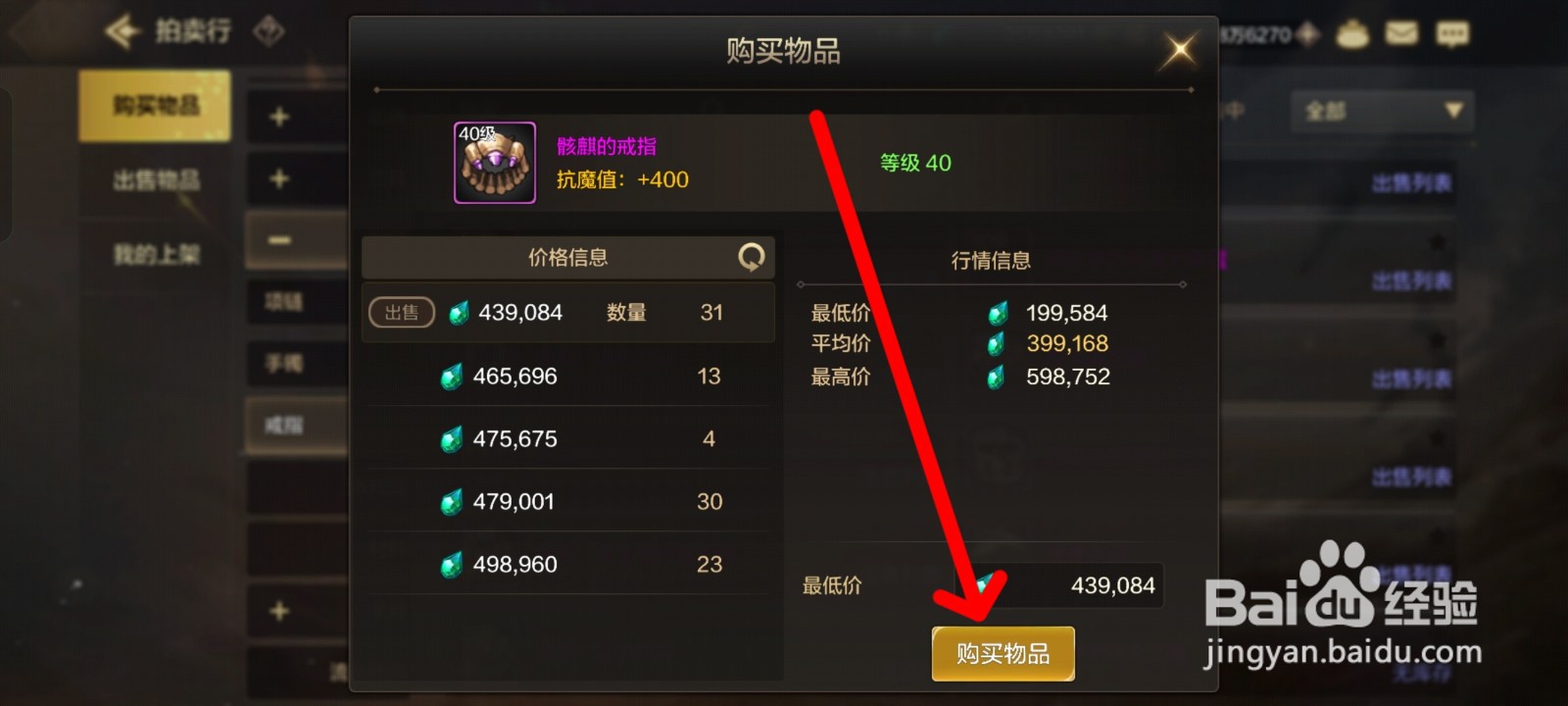Open the 全部 filter dropdown
The height and width of the screenshot is (706, 1568).
1382,111
